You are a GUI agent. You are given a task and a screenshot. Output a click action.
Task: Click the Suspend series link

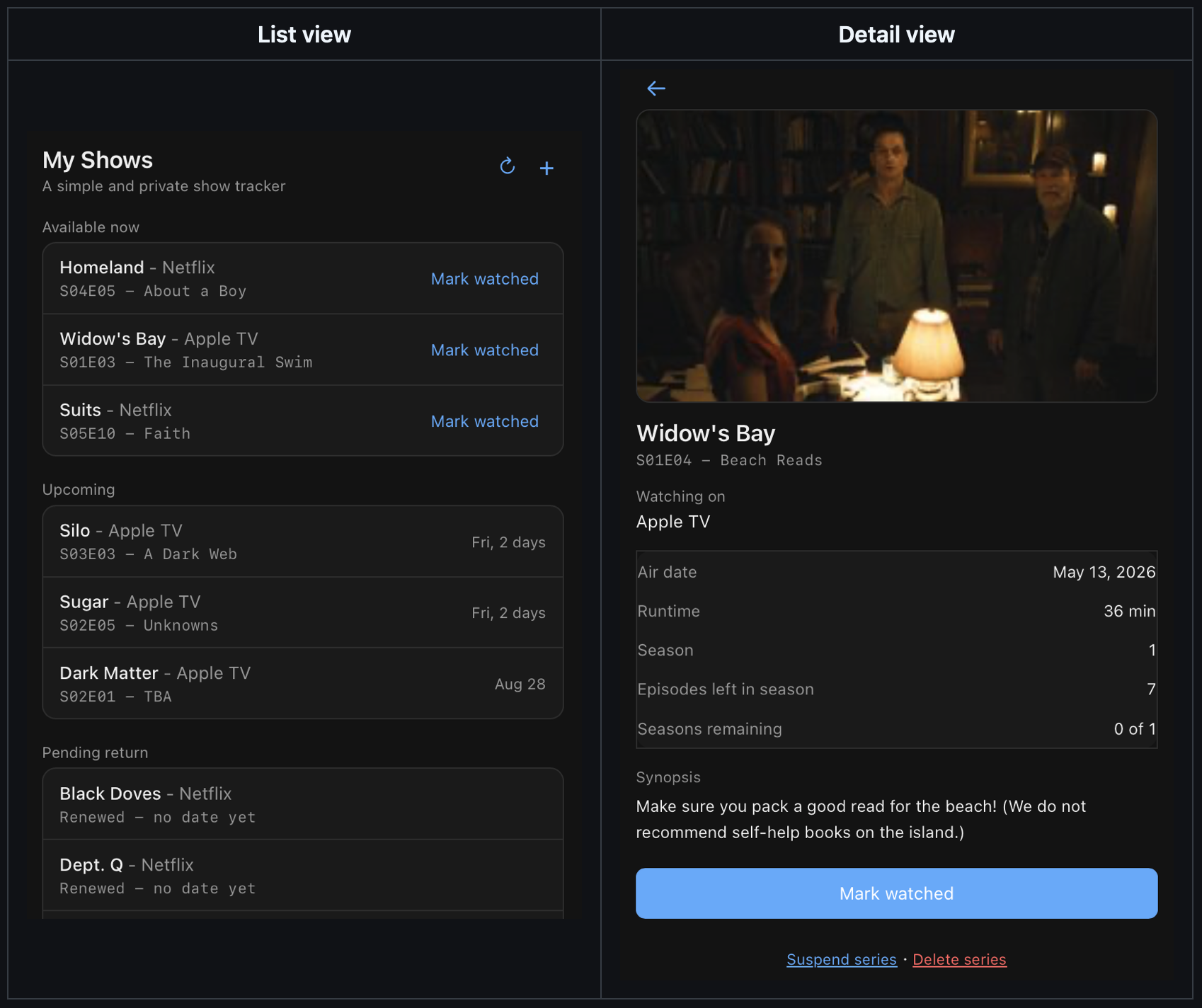coord(842,959)
